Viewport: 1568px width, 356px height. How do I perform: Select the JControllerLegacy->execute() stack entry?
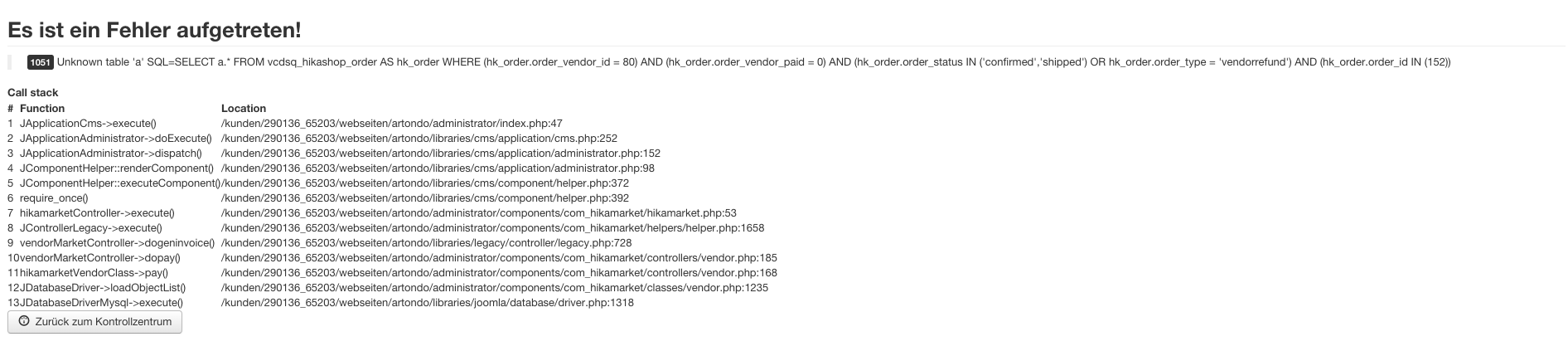coord(90,228)
